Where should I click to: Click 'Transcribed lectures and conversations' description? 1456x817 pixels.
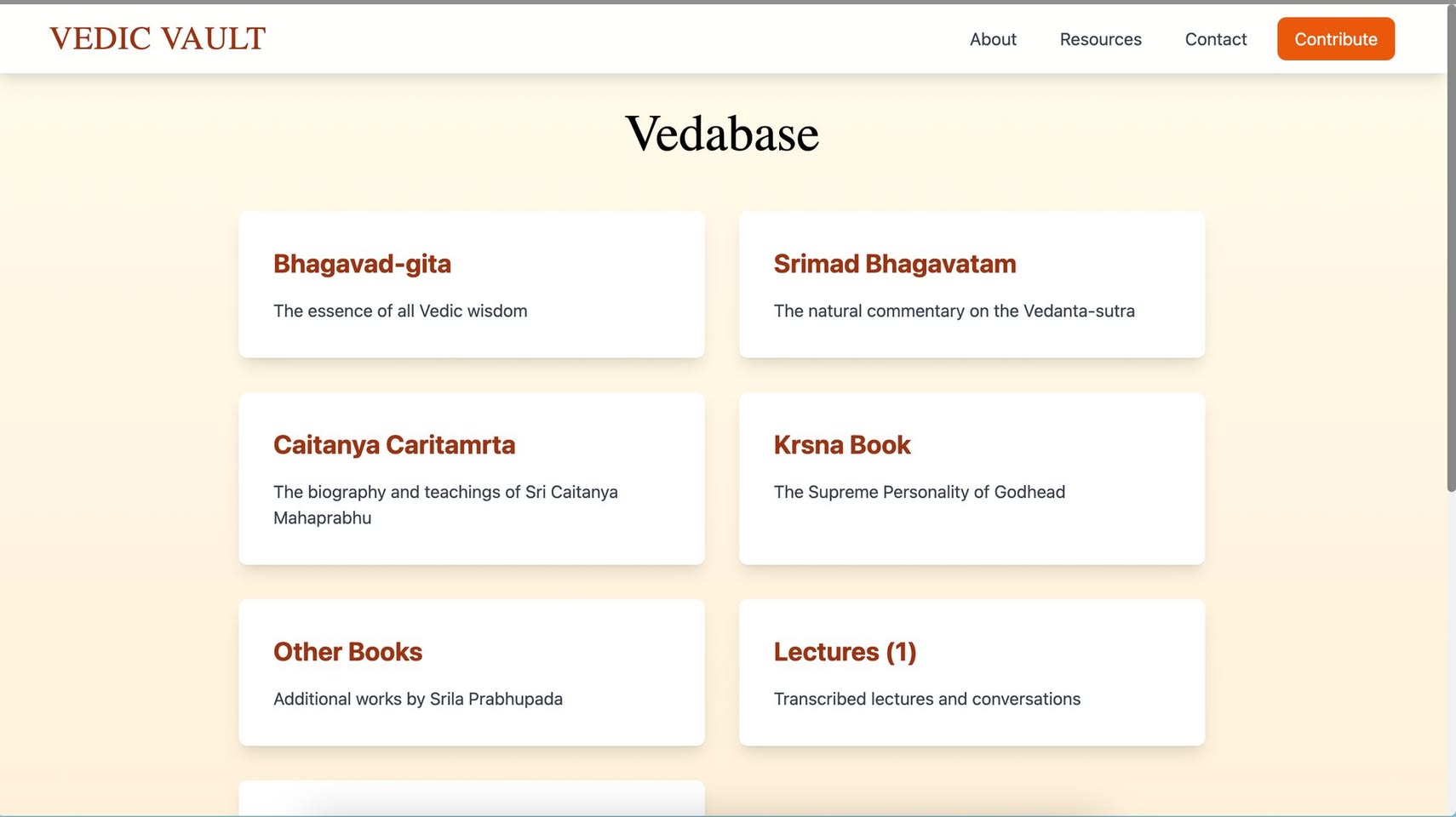(x=926, y=699)
